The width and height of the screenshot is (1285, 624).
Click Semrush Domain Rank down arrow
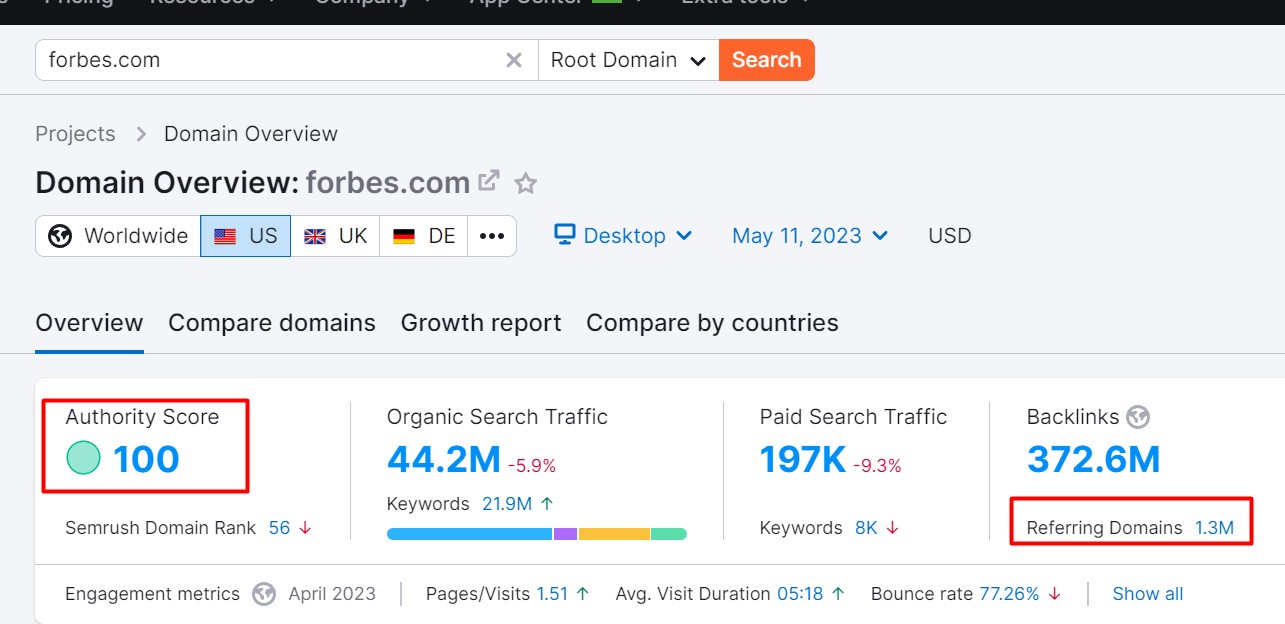[305, 528]
